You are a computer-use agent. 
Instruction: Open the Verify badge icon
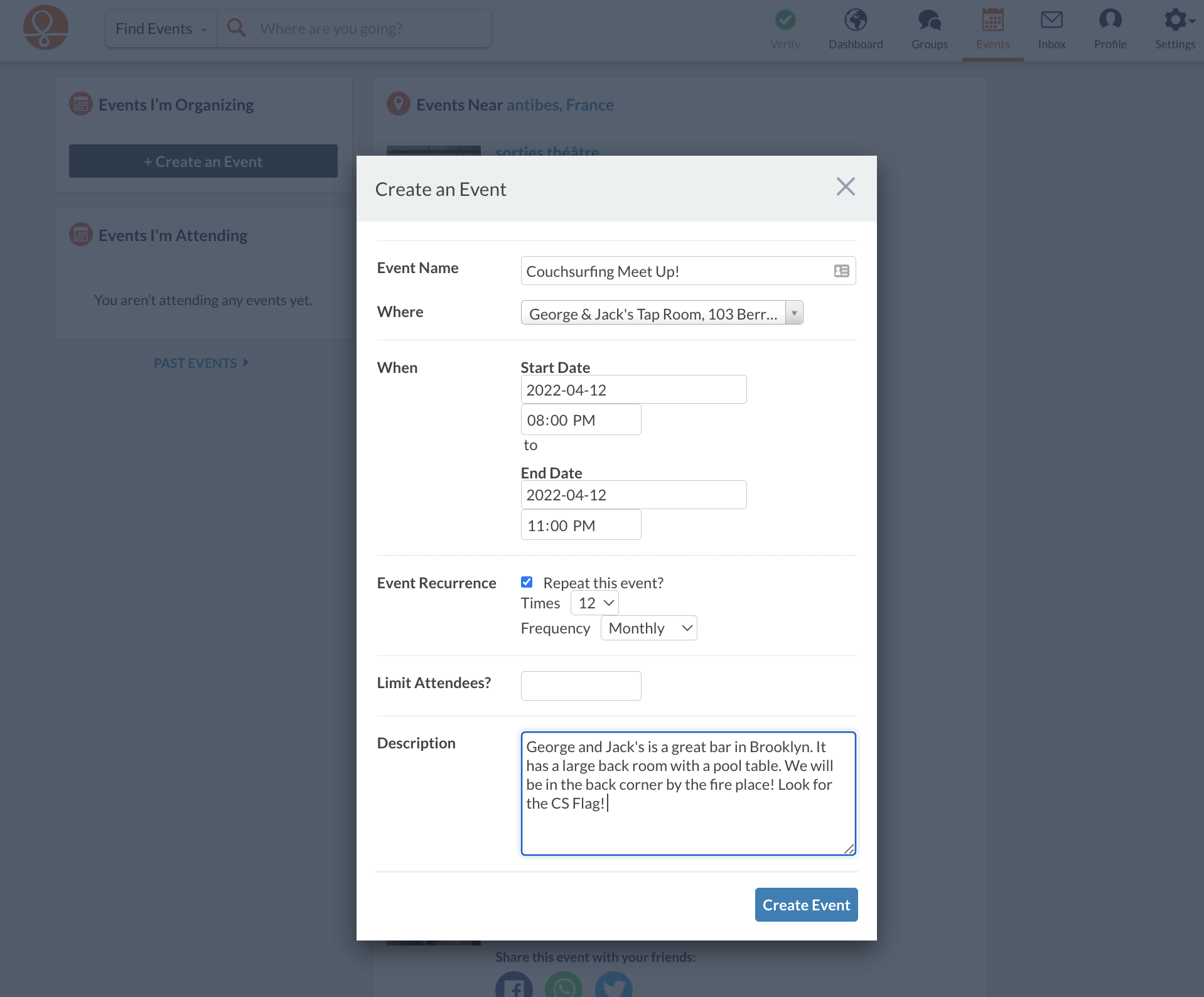pyautogui.click(x=785, y=20)
